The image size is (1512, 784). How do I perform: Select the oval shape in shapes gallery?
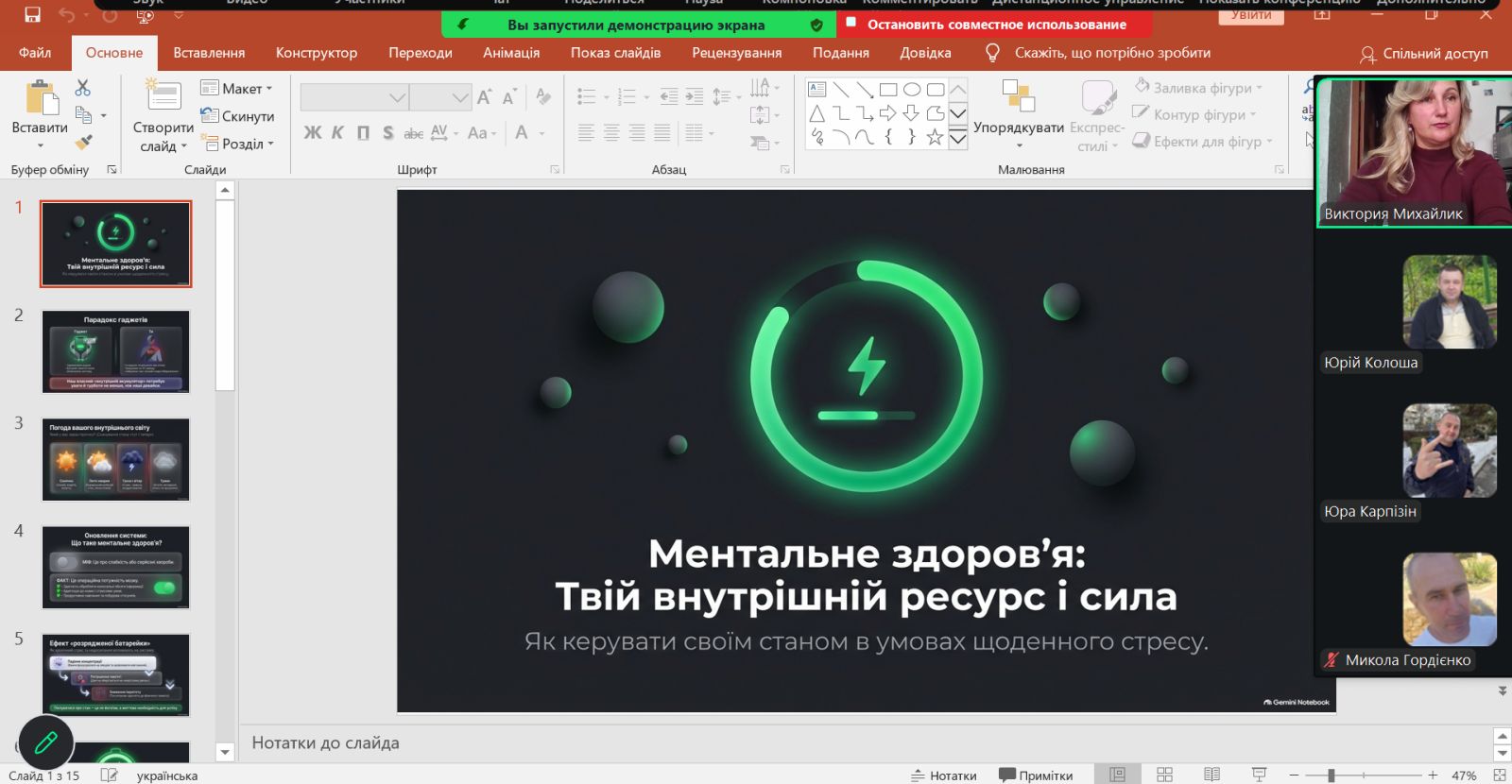point(912,90)
